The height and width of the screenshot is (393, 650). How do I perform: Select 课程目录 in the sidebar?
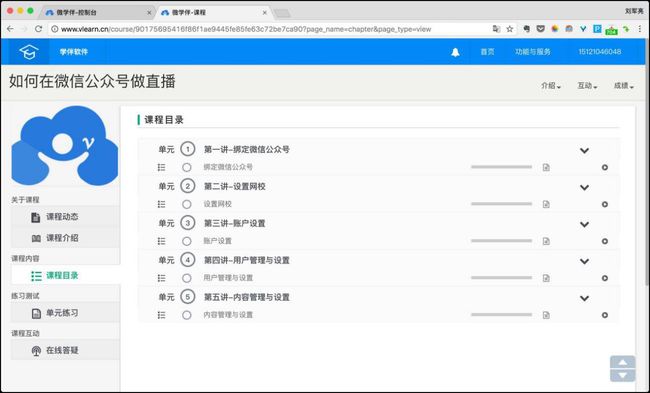pyautogui.click(x=65, y=276)
